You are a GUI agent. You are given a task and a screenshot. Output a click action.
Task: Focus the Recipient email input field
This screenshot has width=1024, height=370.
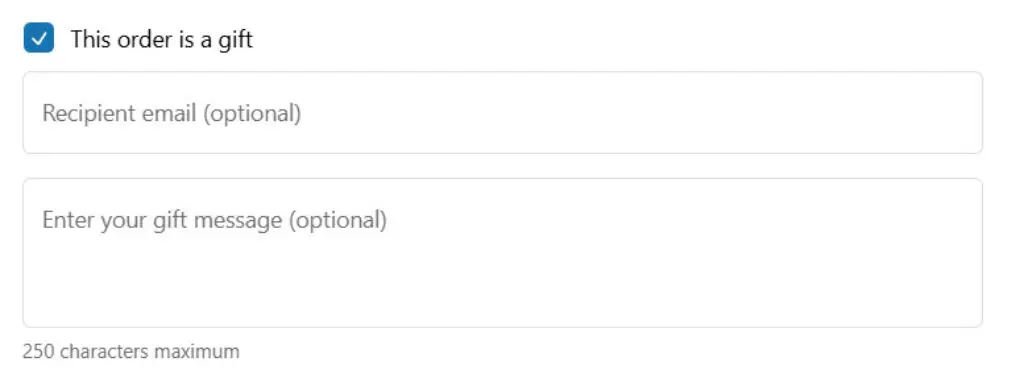click(x=502, y=113)
